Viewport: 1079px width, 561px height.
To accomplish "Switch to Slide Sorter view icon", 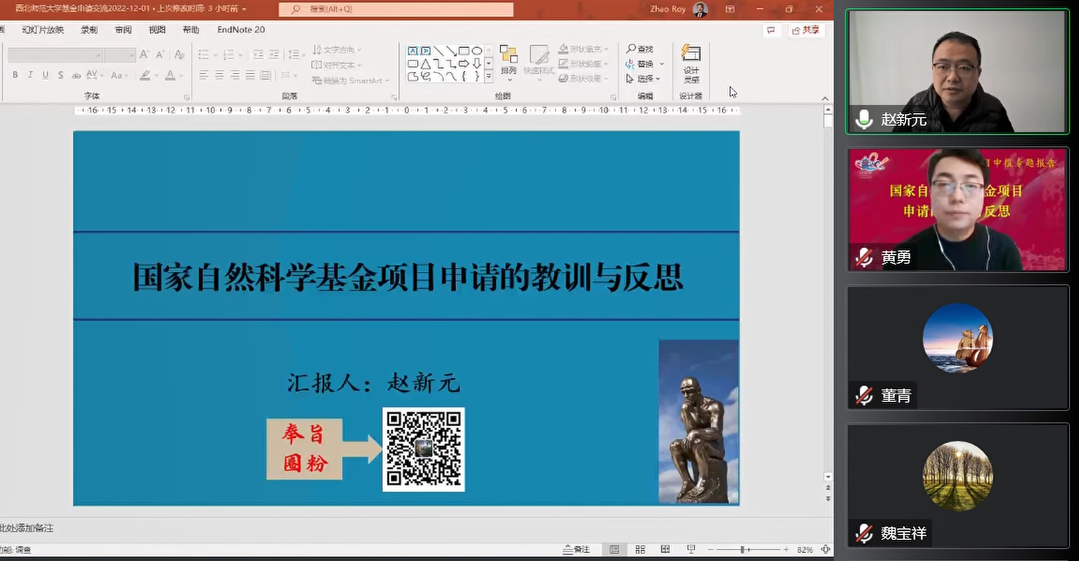I will point(639,549).
